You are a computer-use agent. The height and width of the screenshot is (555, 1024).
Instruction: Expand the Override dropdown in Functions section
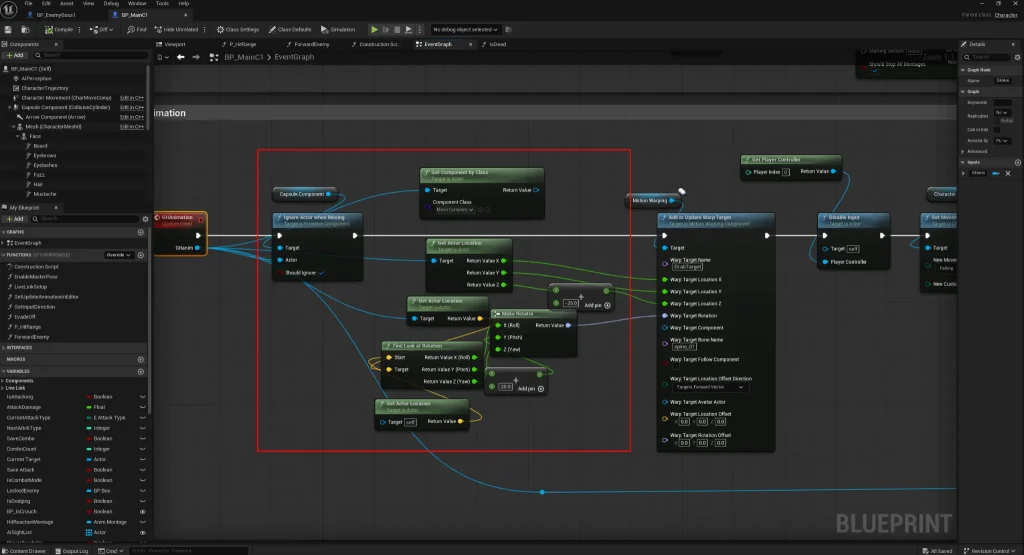[x=119, y=255]
